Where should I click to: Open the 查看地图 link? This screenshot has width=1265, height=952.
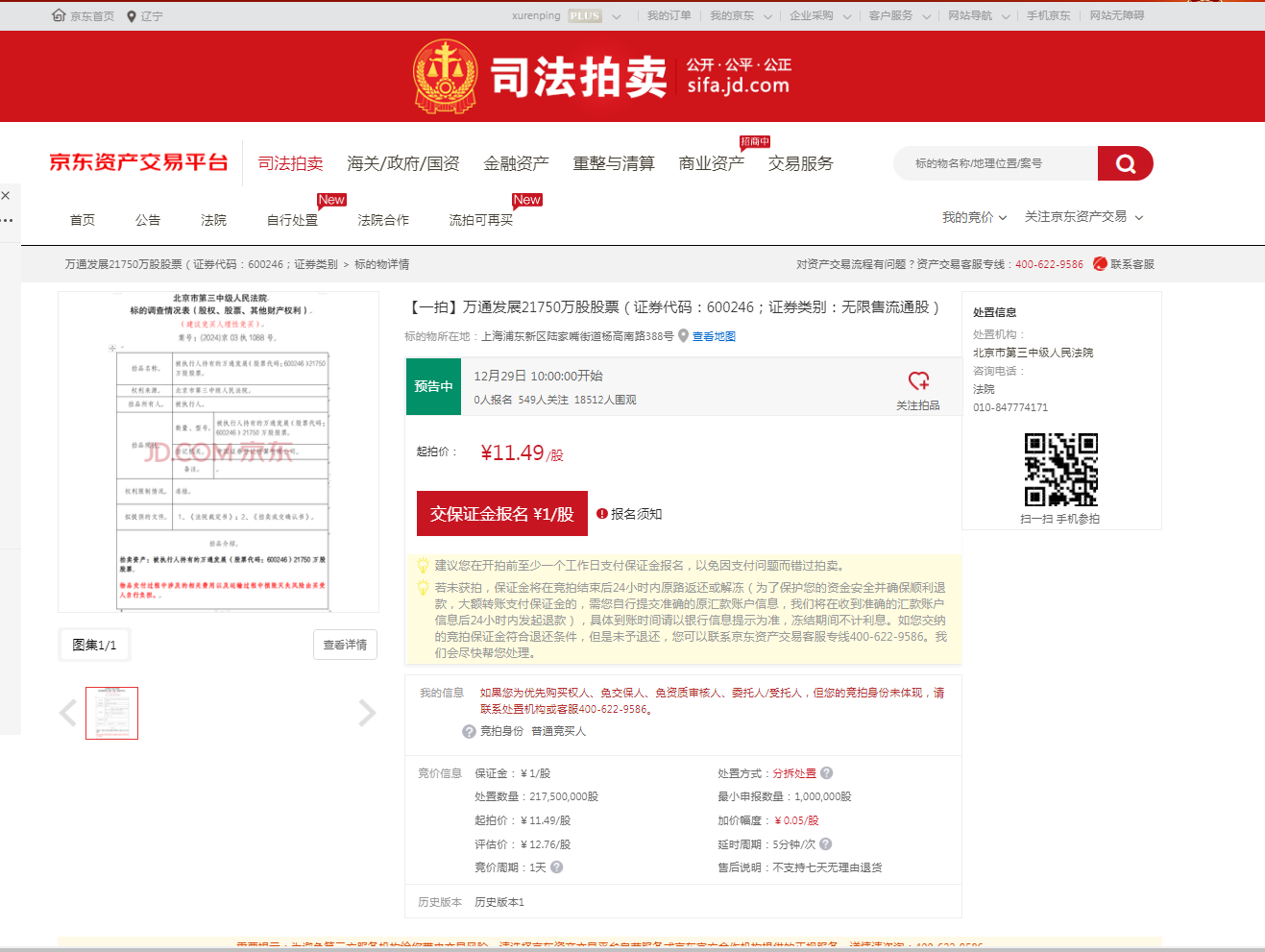click(x=714, y=336)
